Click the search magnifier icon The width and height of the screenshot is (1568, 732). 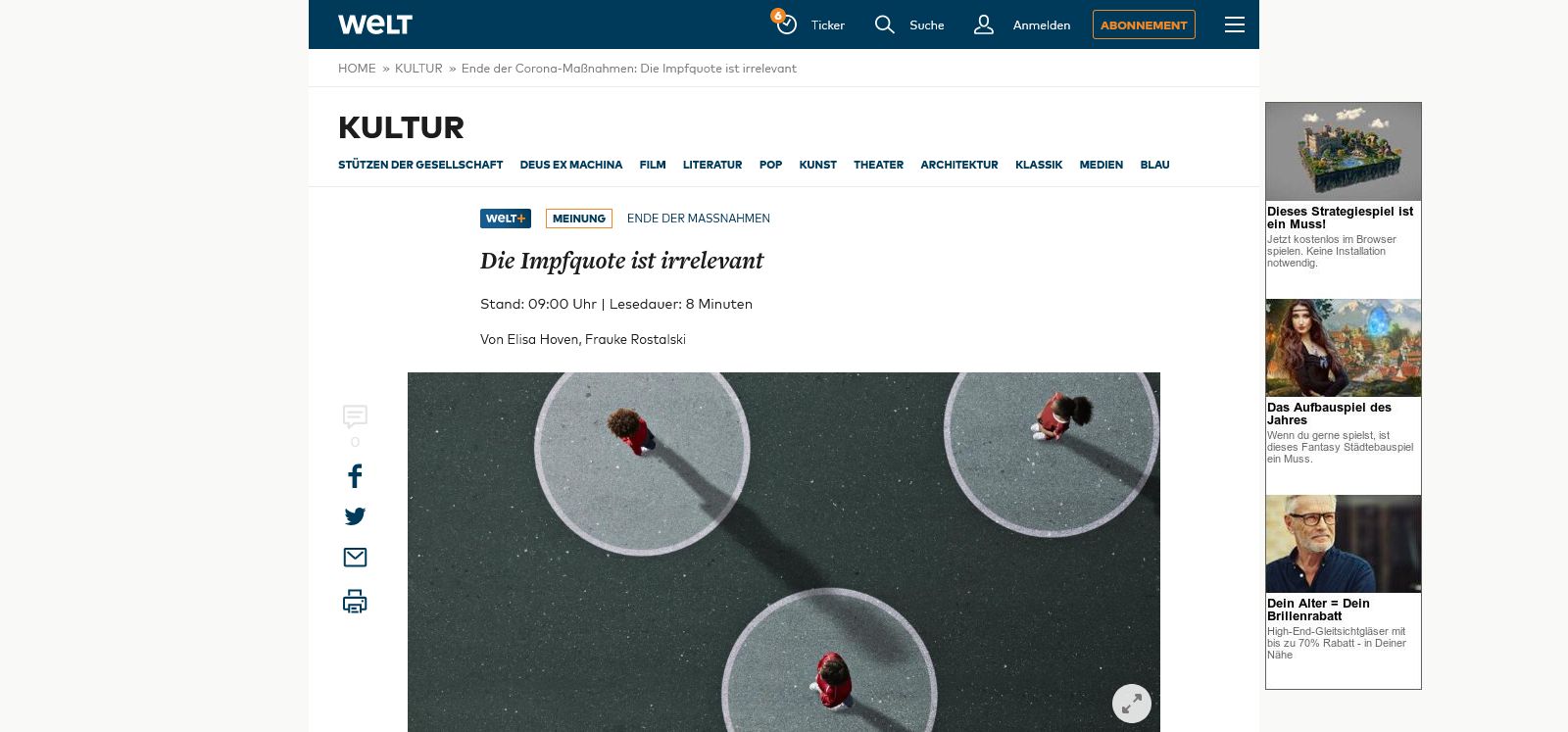pyautogui.click(x=884, y=24)
